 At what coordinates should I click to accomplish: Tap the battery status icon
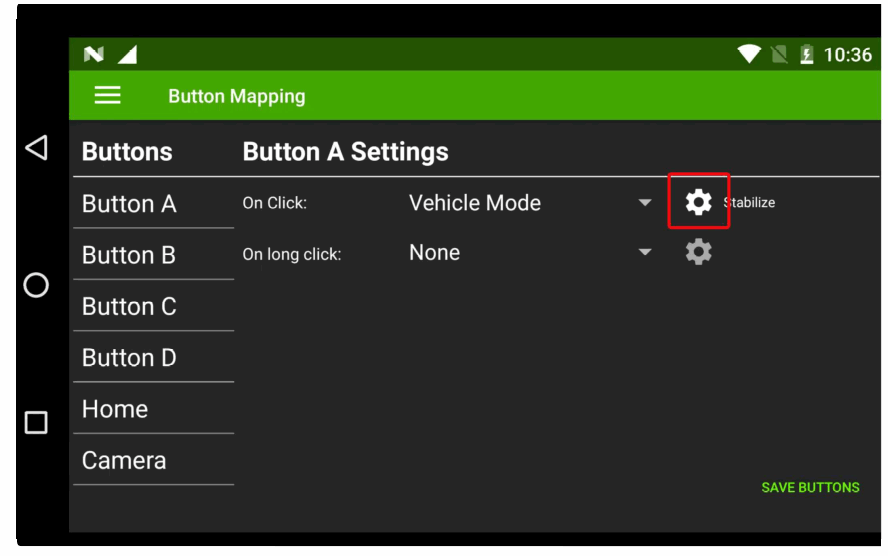tap(806, 55)
